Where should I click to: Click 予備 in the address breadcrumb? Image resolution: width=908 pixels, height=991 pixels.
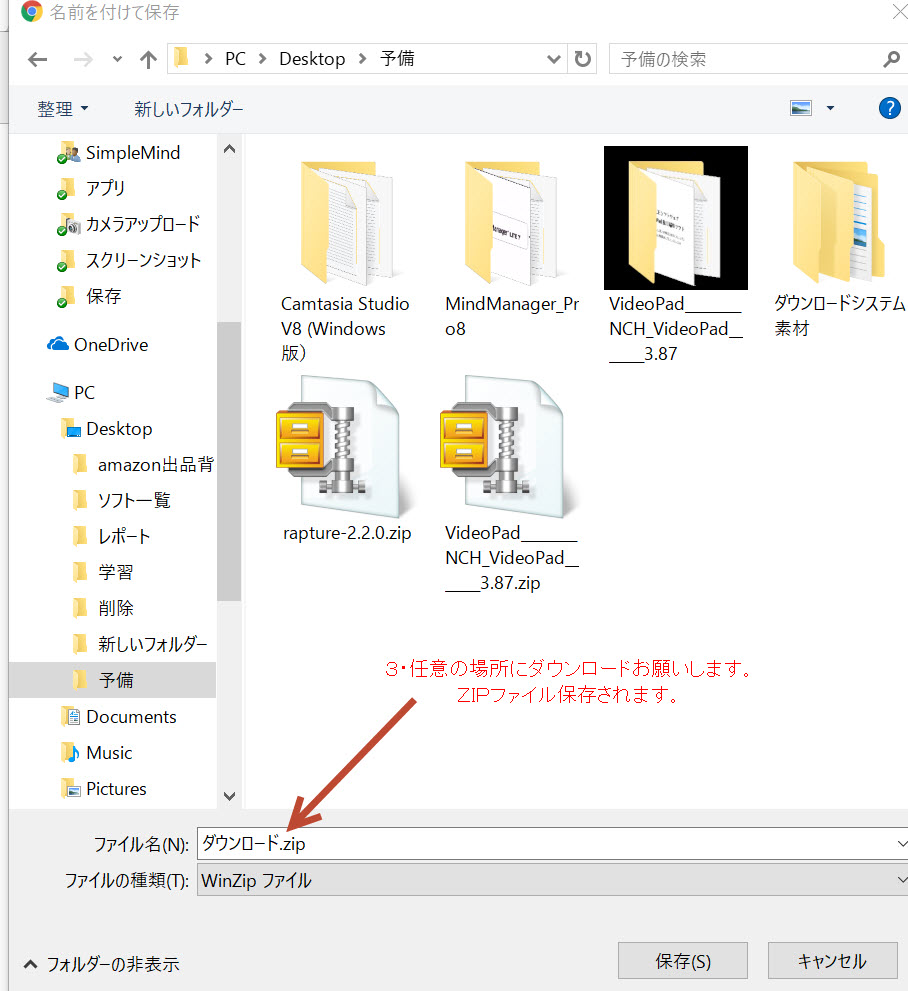click(397, 59)
